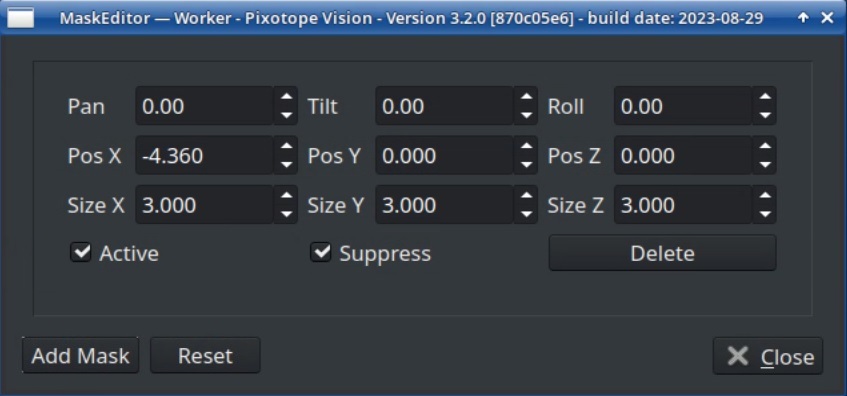Viewport: 847px width, 396px height.
Task: Increase the Roll value with up arrow
Action: pos(765,97)
